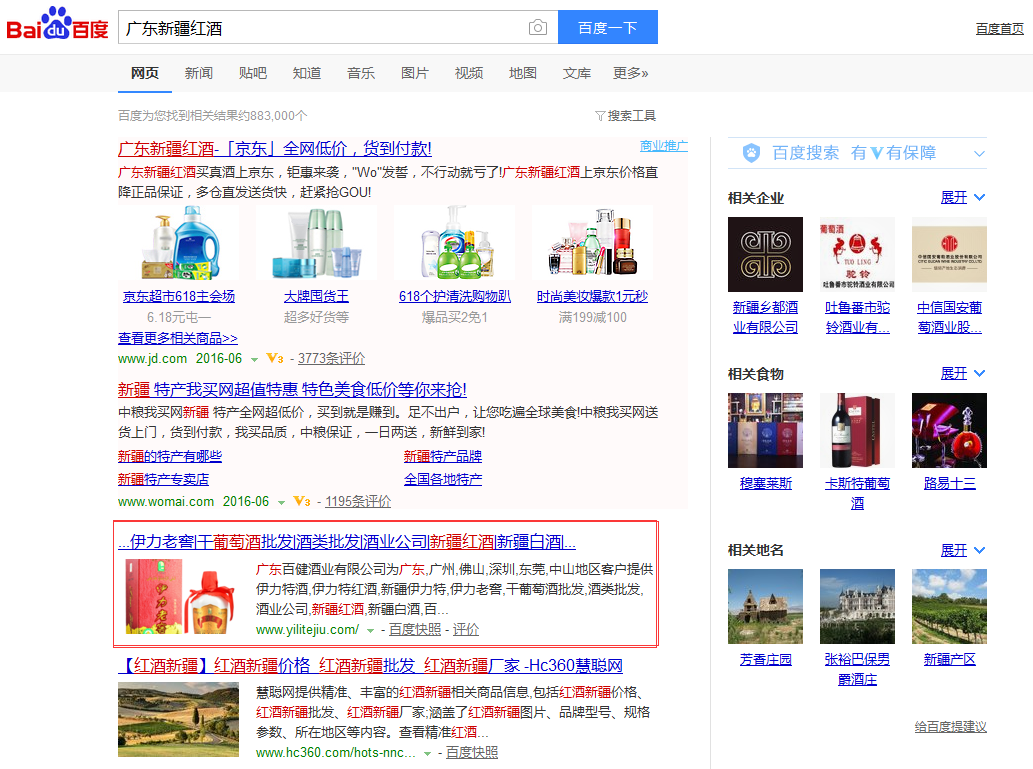This screenshot has width=1033, height=769.
Task: Click the 搜索工具 search tools button
Action: point(625,116)
